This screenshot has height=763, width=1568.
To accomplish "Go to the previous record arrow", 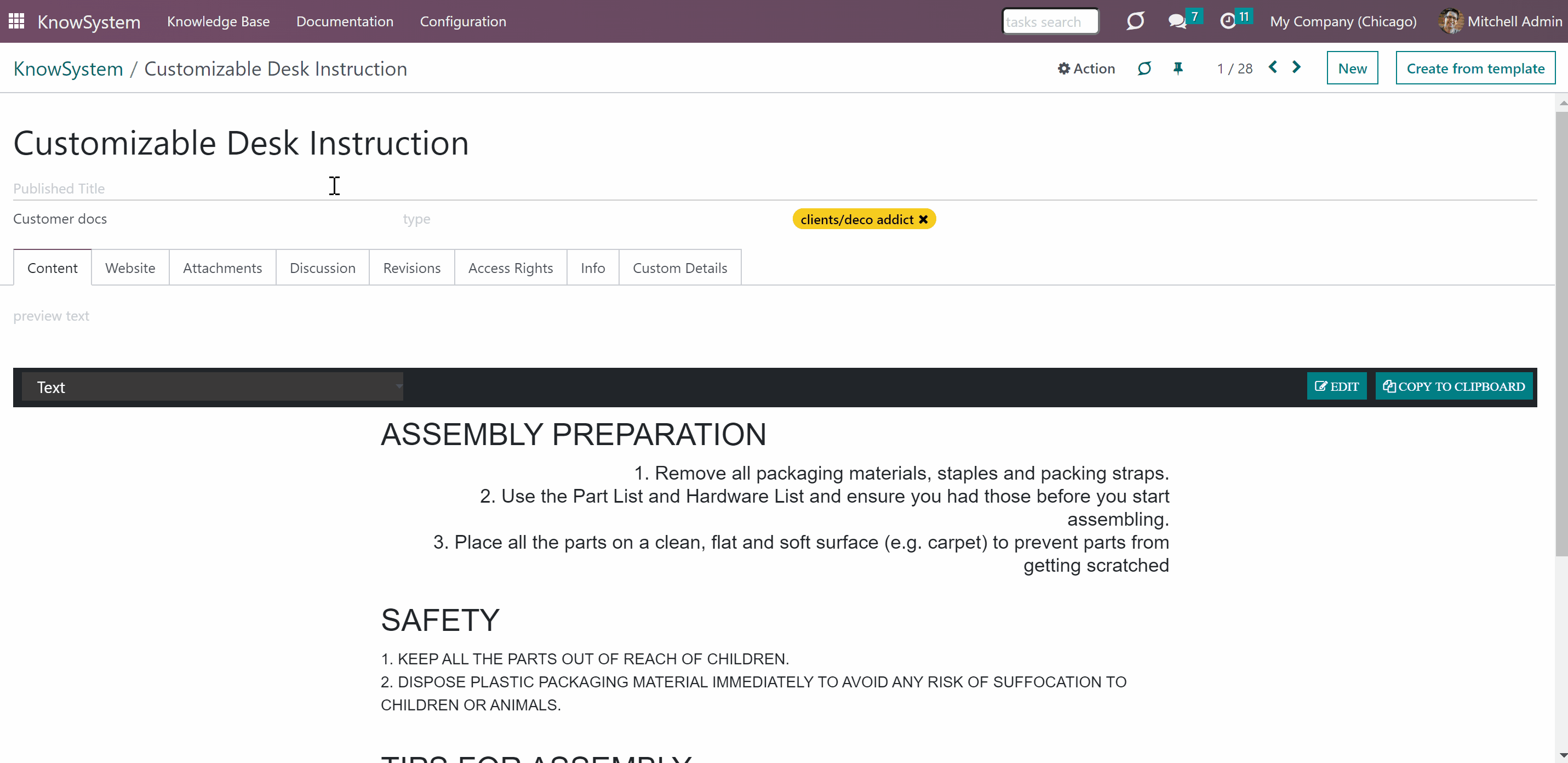I will point(1273,67).
